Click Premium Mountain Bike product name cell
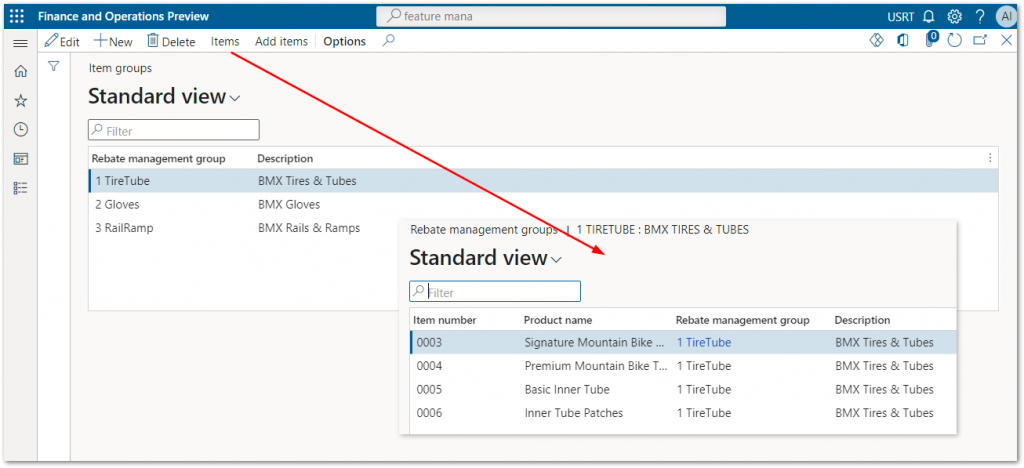 point(596,366)
